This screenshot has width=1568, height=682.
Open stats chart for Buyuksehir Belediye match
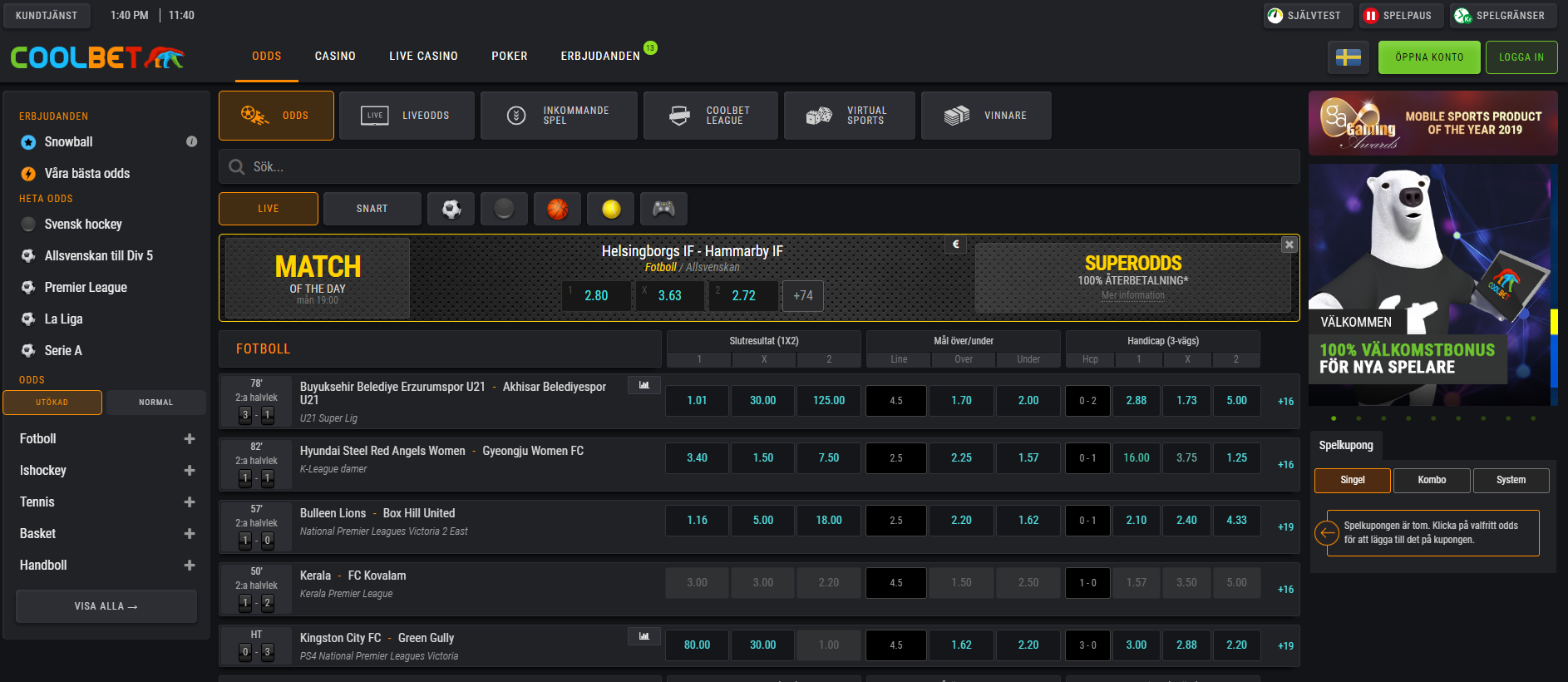click(644, 385)
